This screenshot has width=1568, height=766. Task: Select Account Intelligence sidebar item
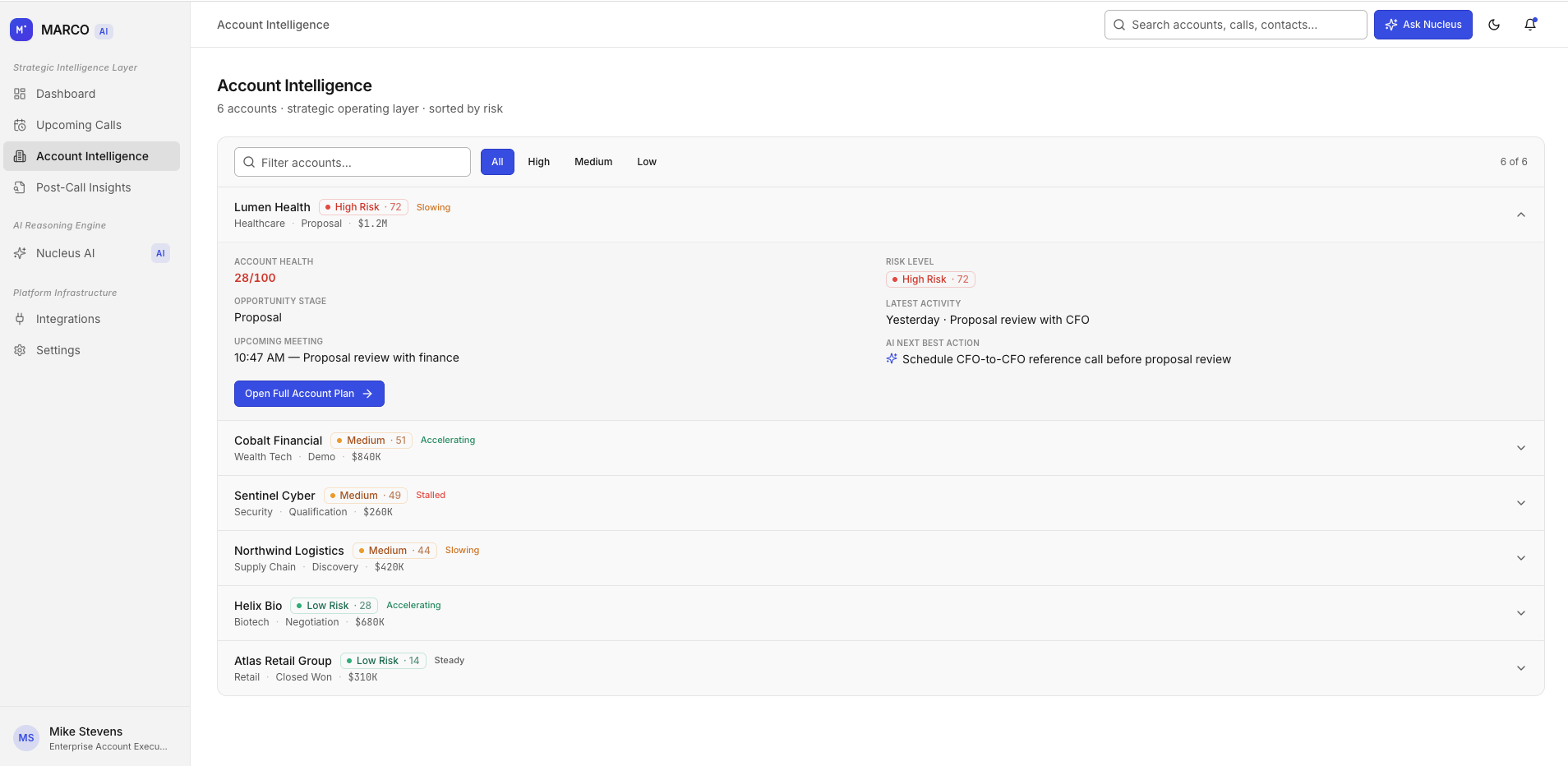91,156
